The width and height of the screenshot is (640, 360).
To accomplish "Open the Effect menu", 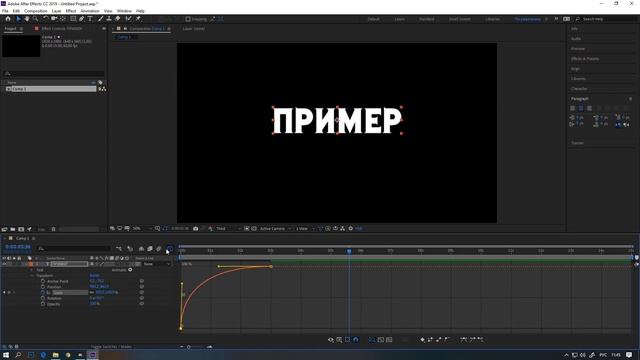I will (x=71, y=11).
